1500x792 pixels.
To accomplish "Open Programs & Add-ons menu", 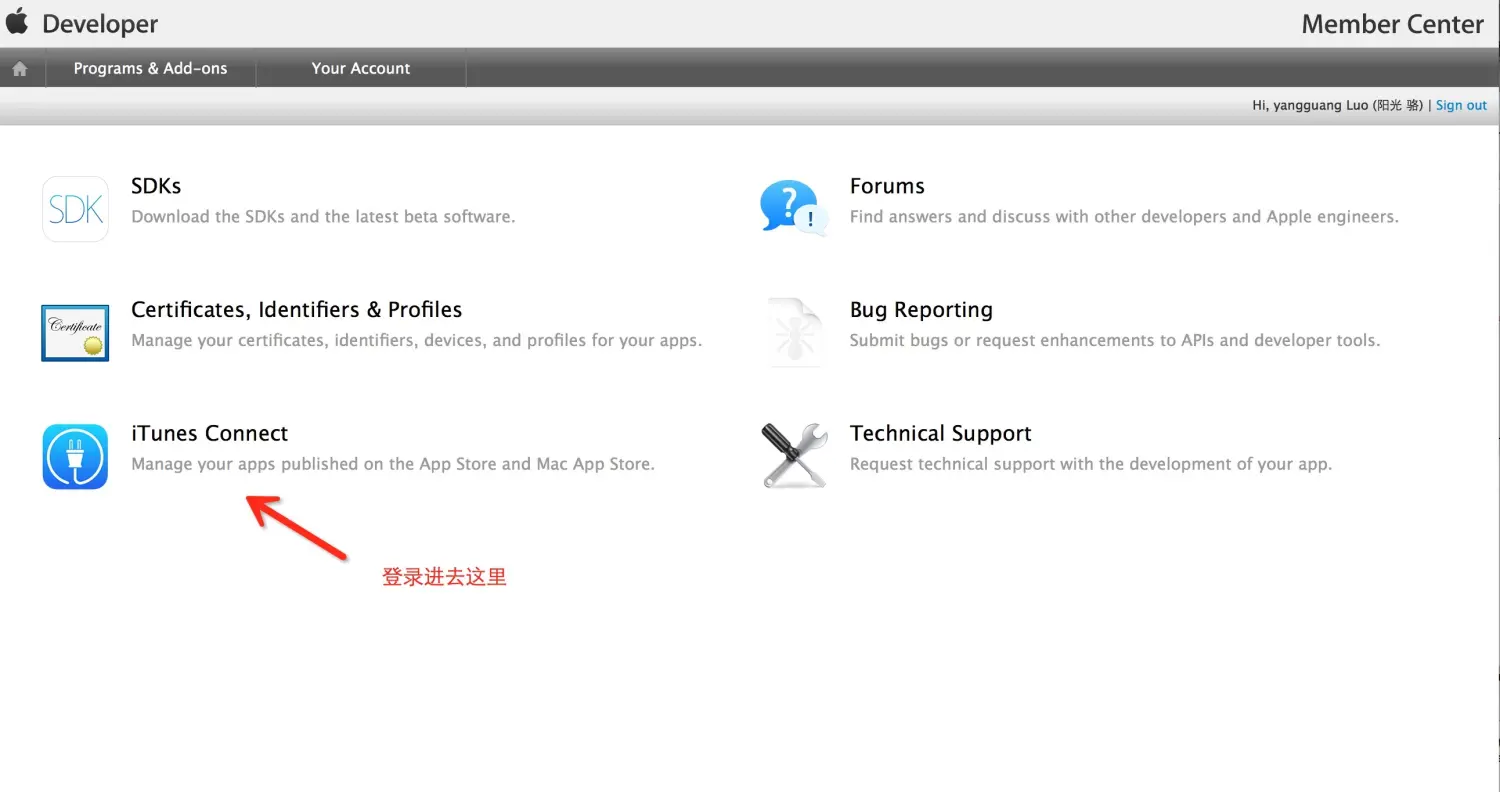I will click(x=150, y=68).
